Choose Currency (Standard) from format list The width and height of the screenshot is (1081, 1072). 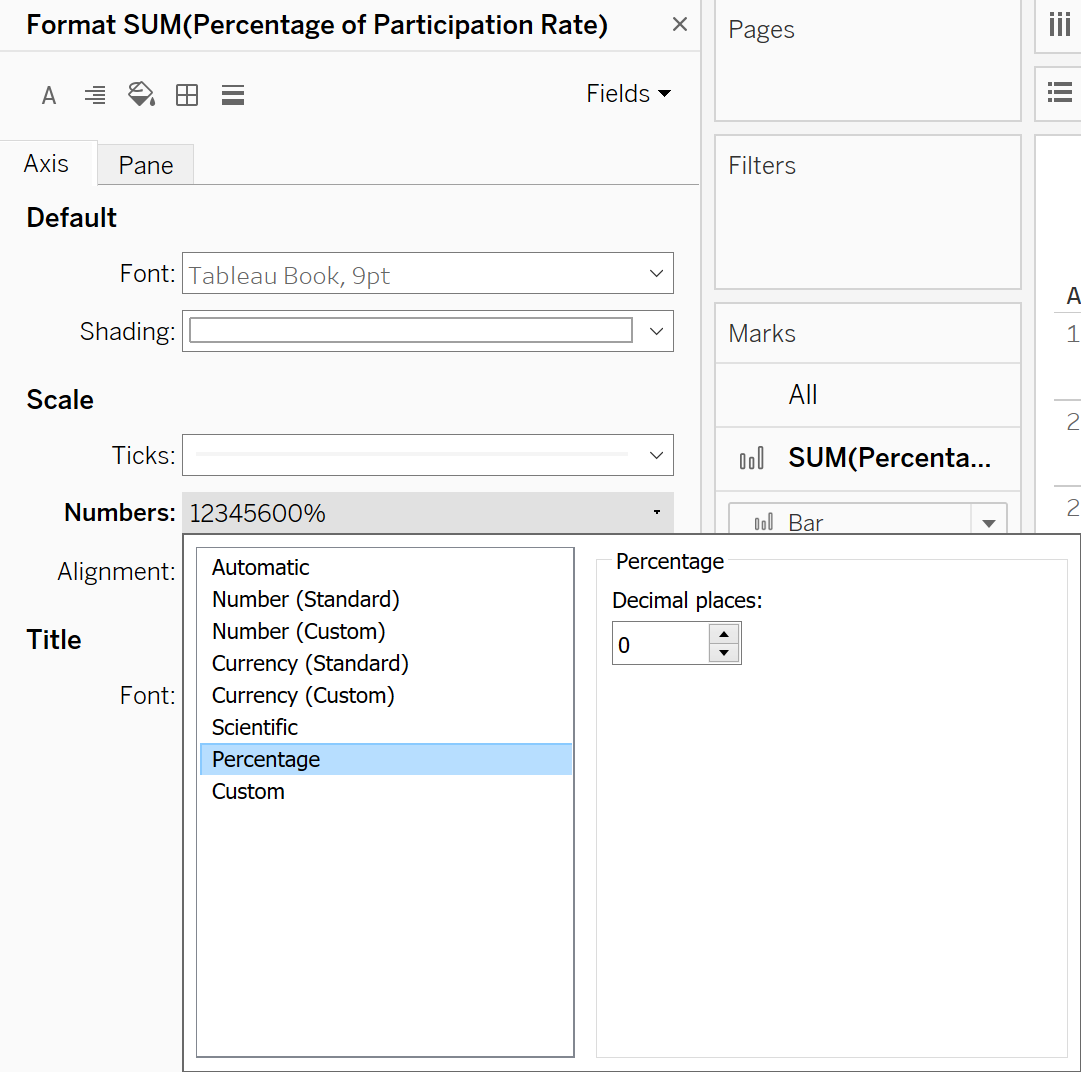[x=310, y=663]
